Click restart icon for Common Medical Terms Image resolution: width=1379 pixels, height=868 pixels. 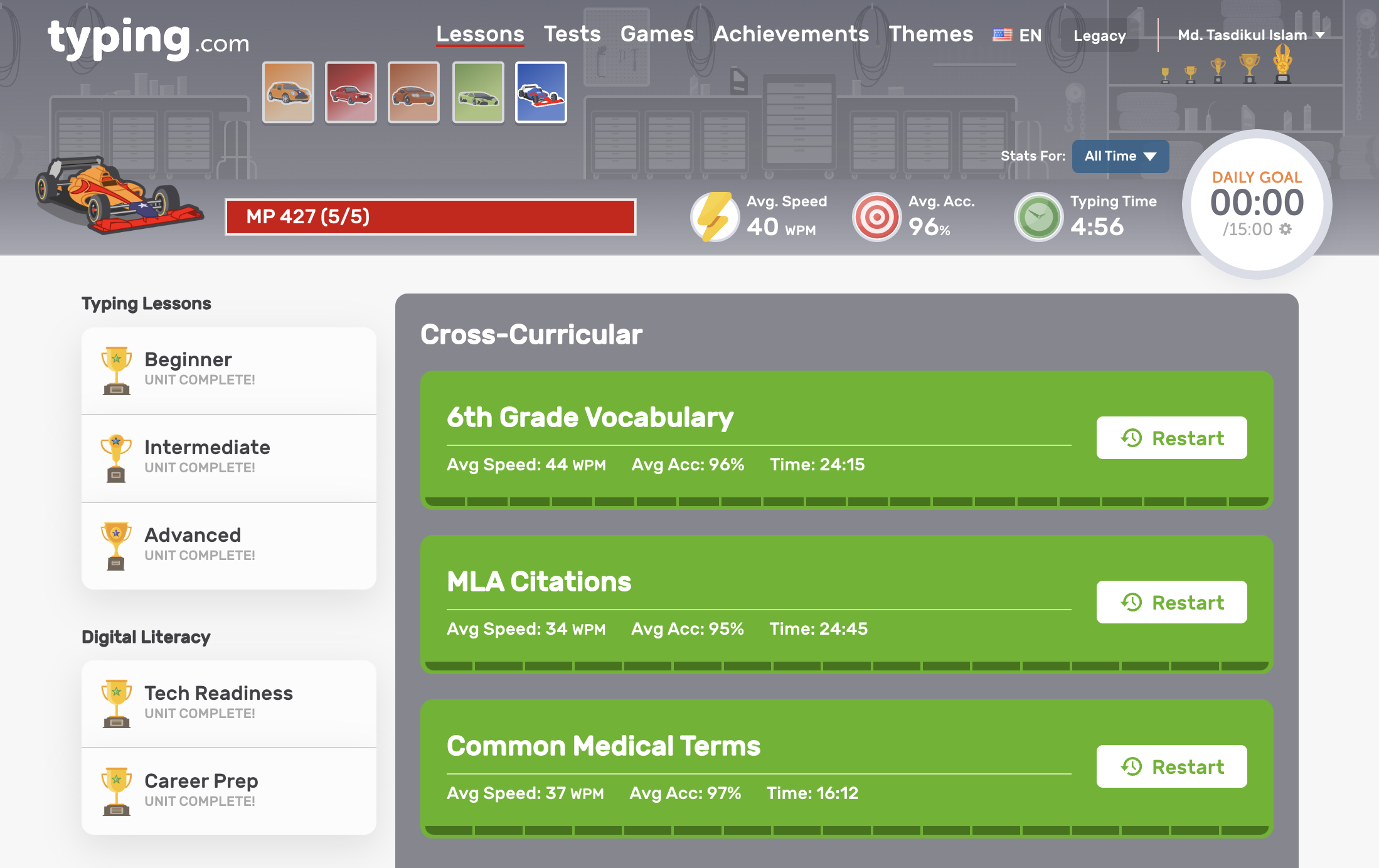point(1131,766)
